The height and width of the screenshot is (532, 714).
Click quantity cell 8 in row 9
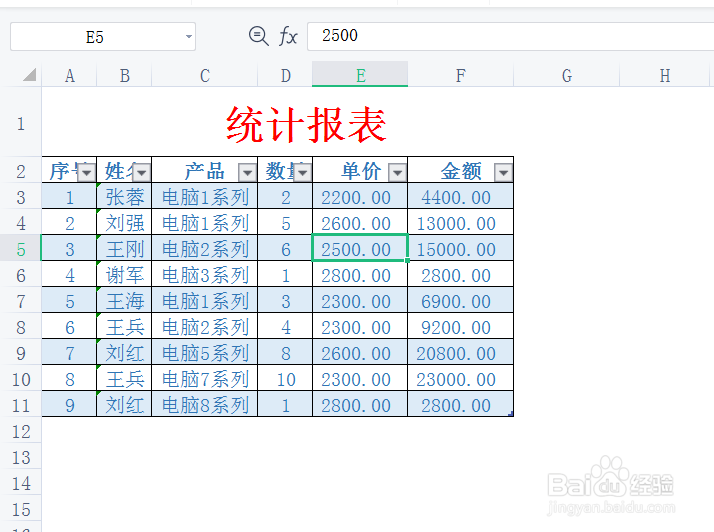coord(286,353)
